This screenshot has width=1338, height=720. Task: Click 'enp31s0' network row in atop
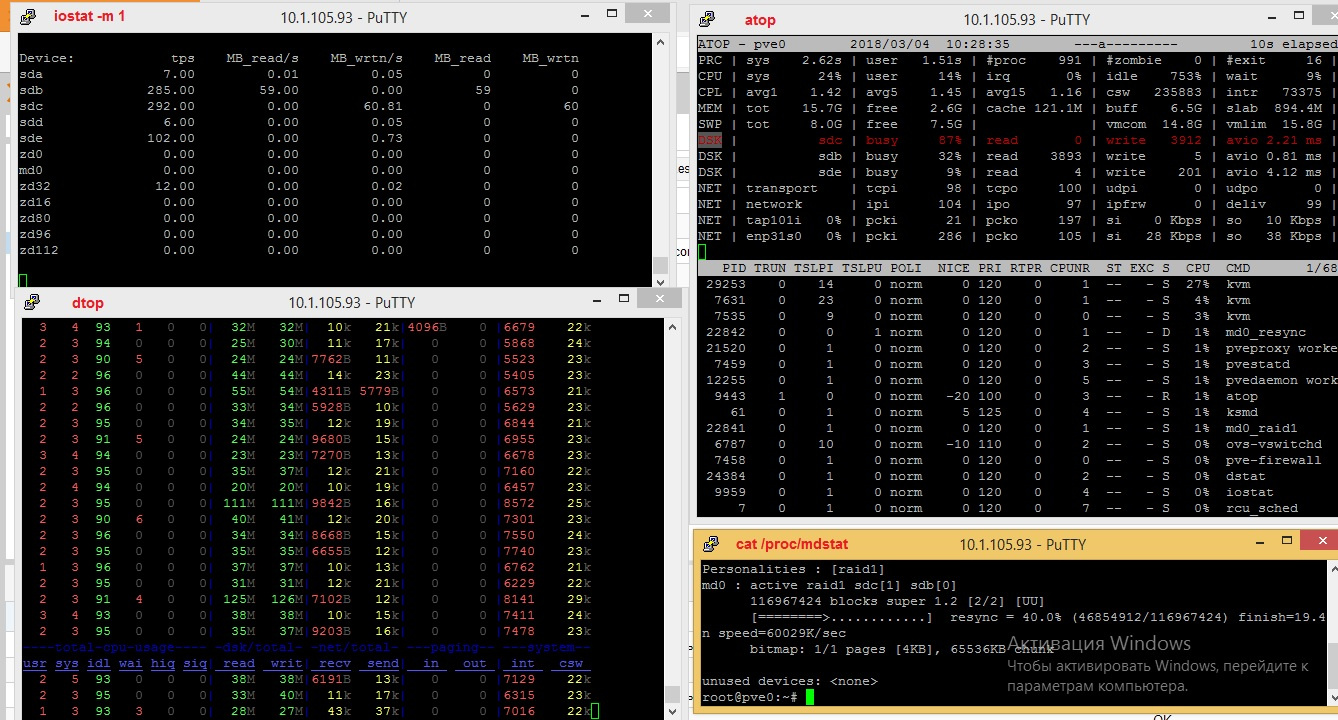[x=1017, y=236]
